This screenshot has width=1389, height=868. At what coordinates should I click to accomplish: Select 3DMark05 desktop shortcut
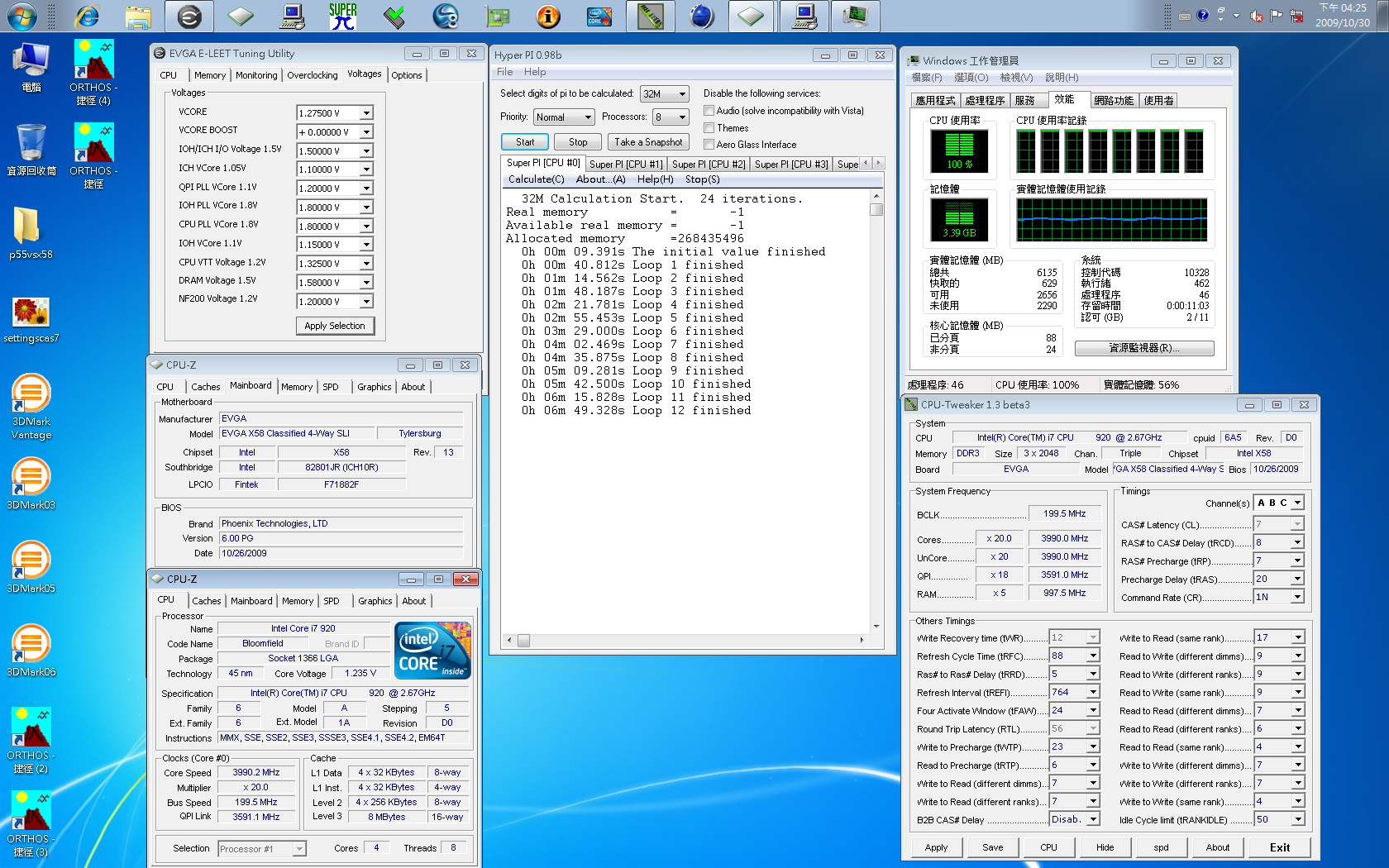coord(31,567)
